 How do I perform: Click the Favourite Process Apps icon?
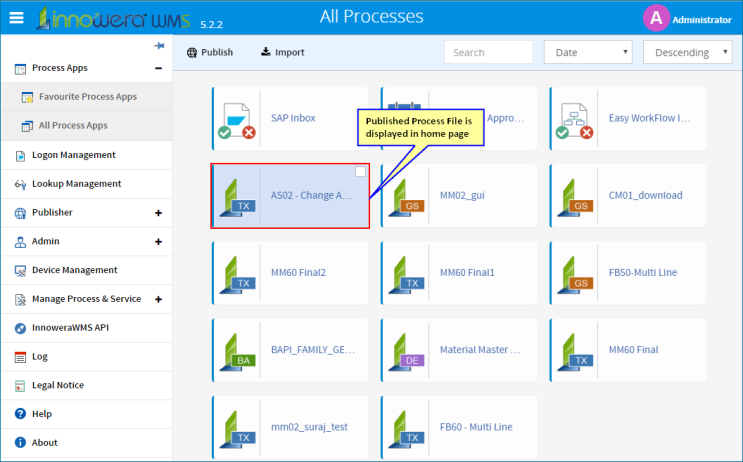(27, 97)
